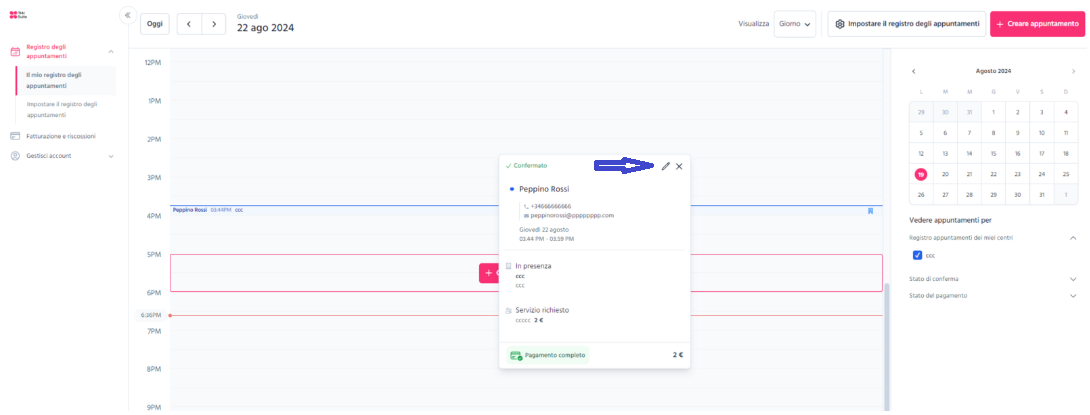Click the green Pagamento completo badge
Screen dimensions: 1090x415
click(x=547, y=355)
